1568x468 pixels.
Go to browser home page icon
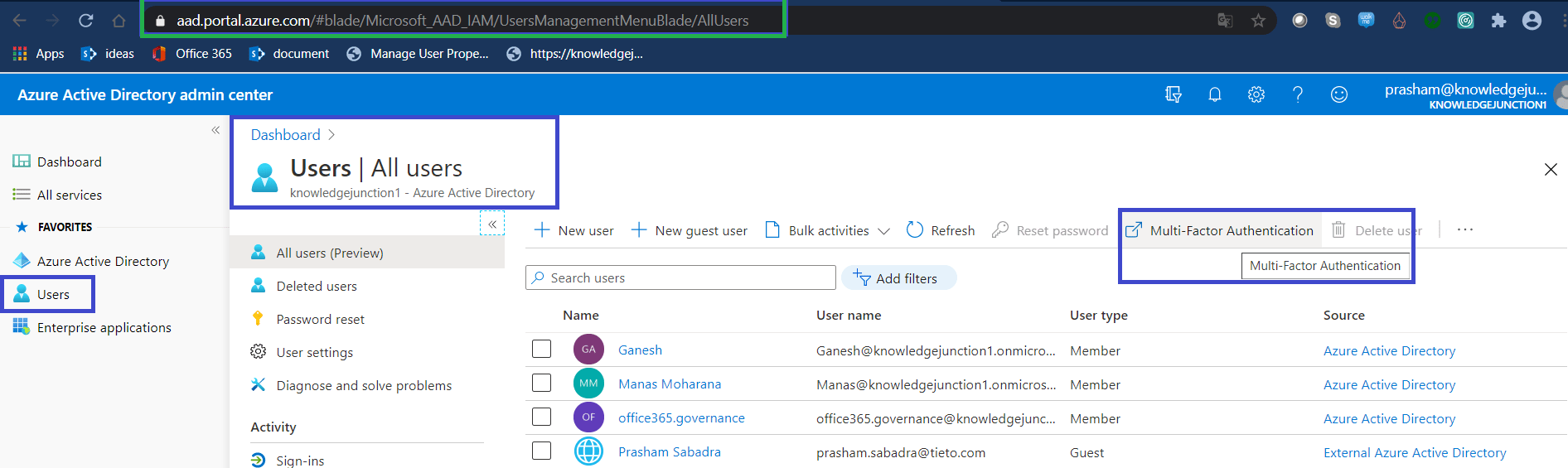pos(119,21)
